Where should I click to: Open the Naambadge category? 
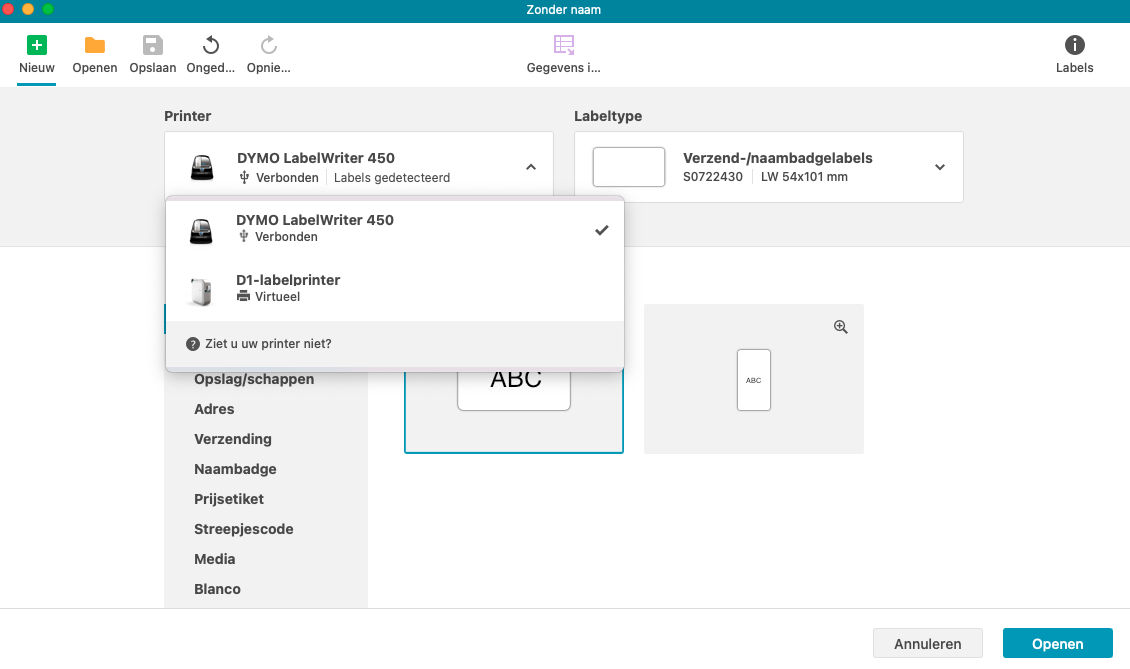[235, 469]
